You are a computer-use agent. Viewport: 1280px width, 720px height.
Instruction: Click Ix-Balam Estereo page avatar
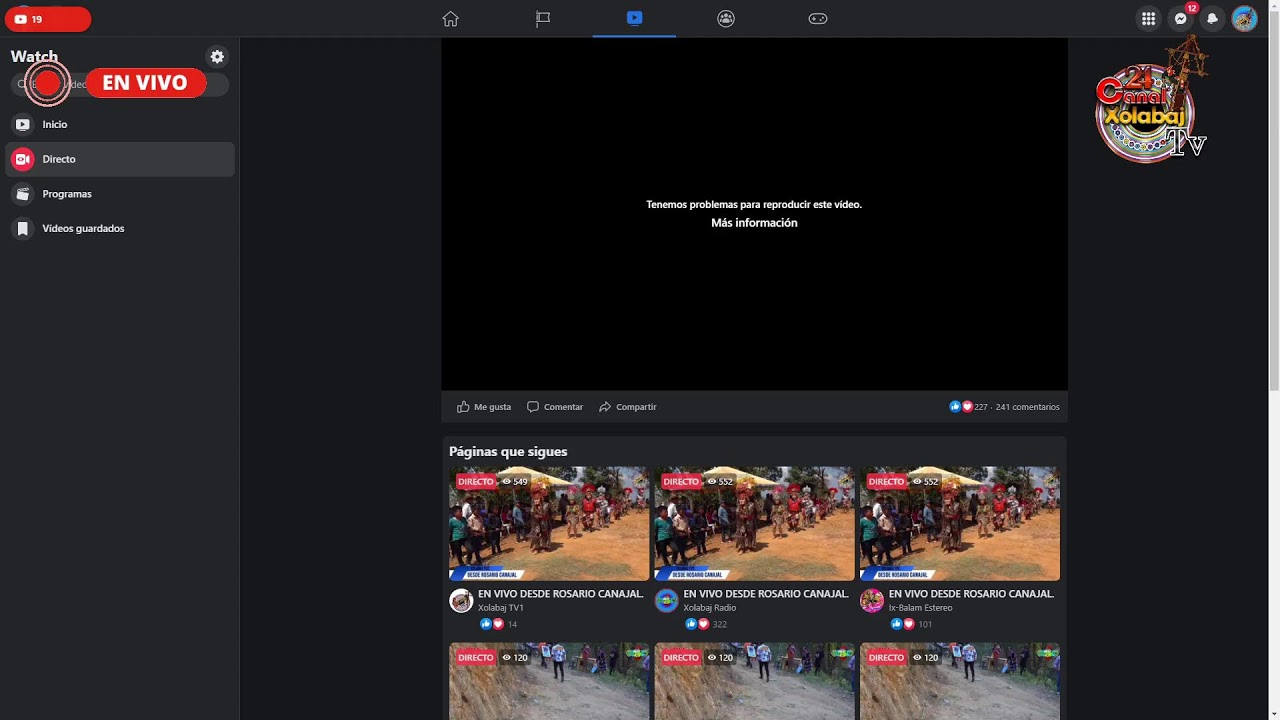(x=872, y=600)
